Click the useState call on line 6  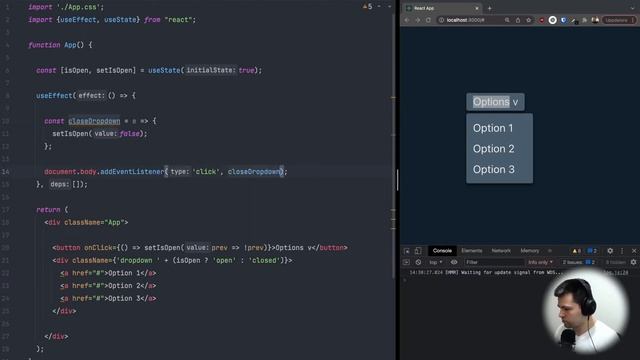pyautogui.click(x=164, y=70)
